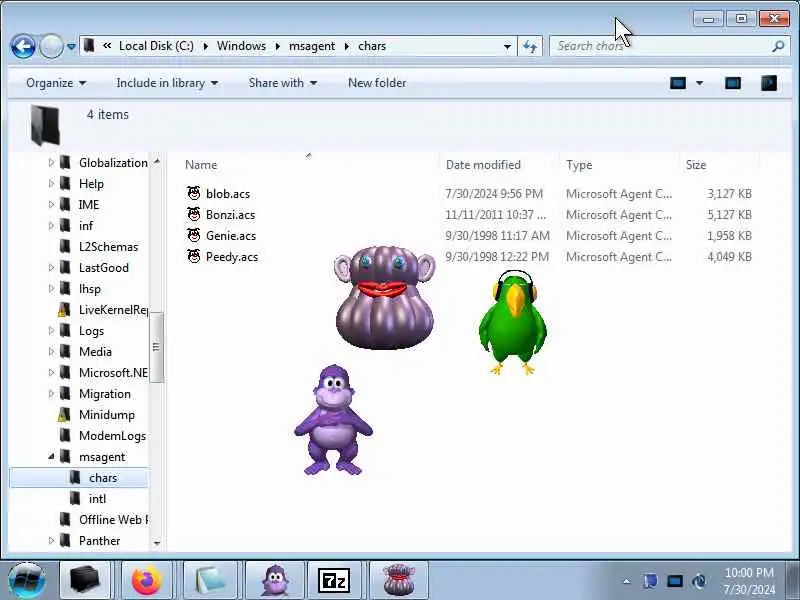Select the Genie.acs file icon
800x600 pixels.
[194, 235]
